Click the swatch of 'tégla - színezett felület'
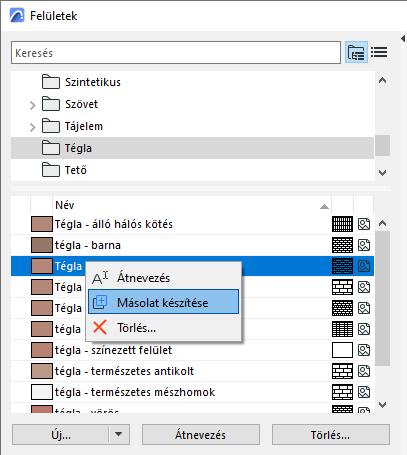Image resolution: width=407 pixels, height=455 pixels. tap(42, 350)
